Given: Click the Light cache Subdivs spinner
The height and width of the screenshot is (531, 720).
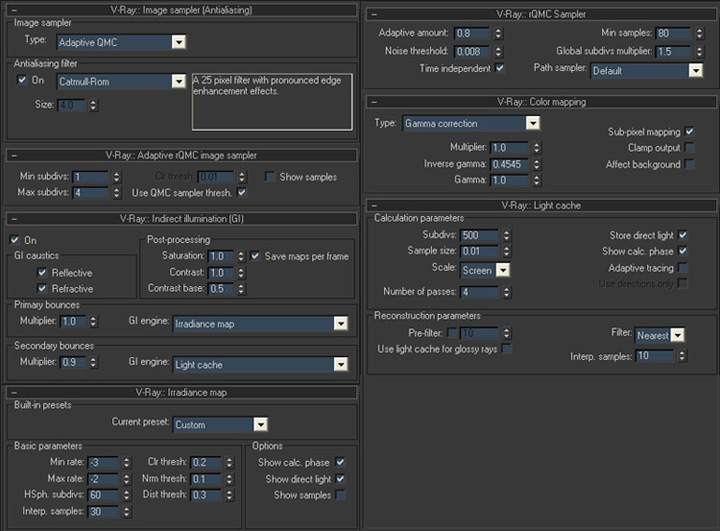Looking at the screenshot, I should [506, 236].
